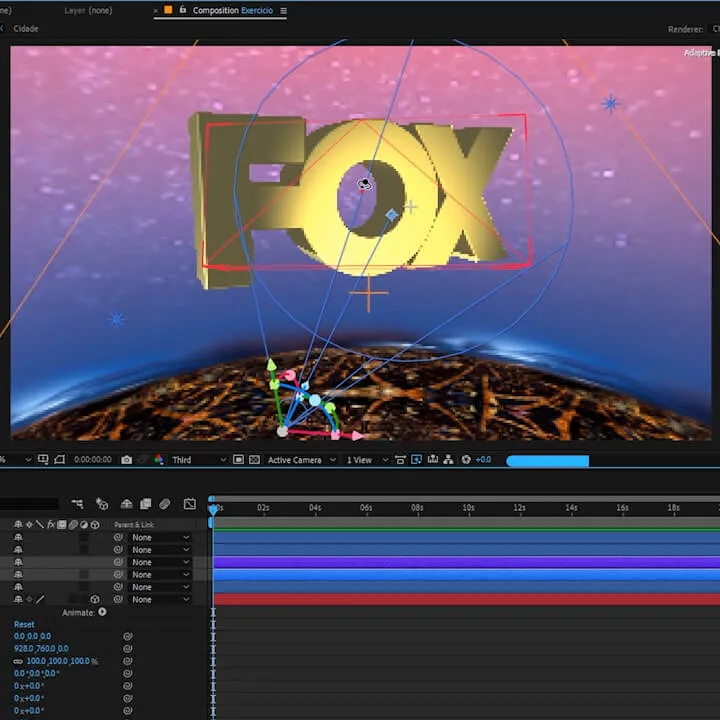Open the Third resolution dropdown

198,460
